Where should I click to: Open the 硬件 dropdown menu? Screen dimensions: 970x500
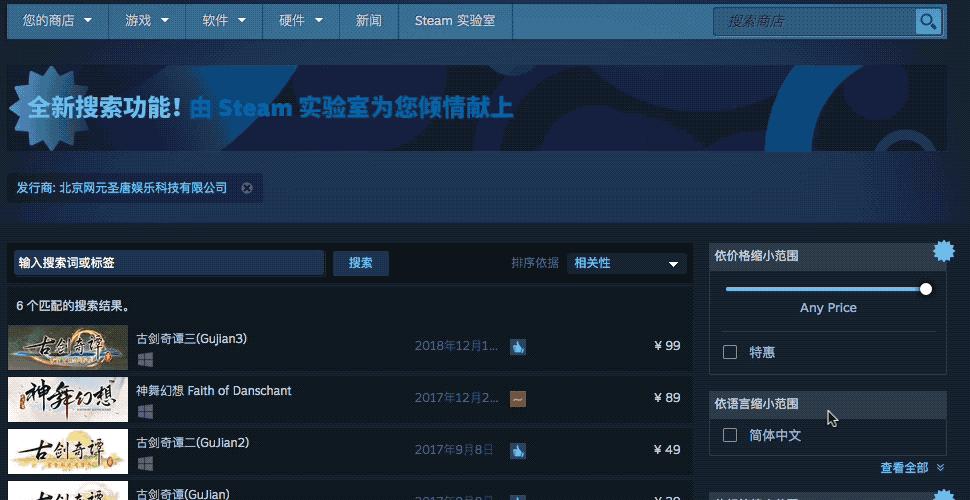pos(301,21)
